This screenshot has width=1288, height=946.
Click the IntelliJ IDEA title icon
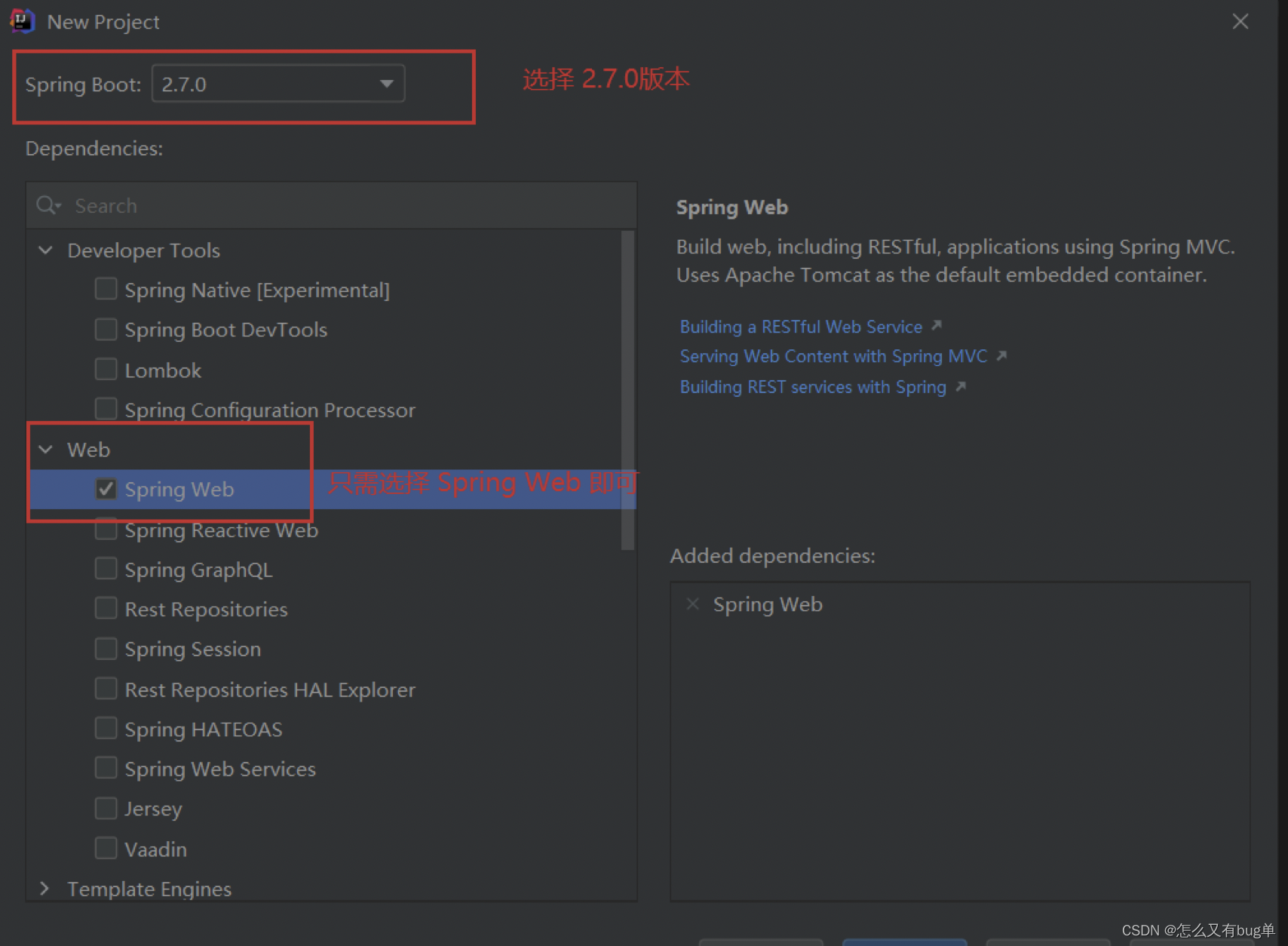tap(23, 22)
